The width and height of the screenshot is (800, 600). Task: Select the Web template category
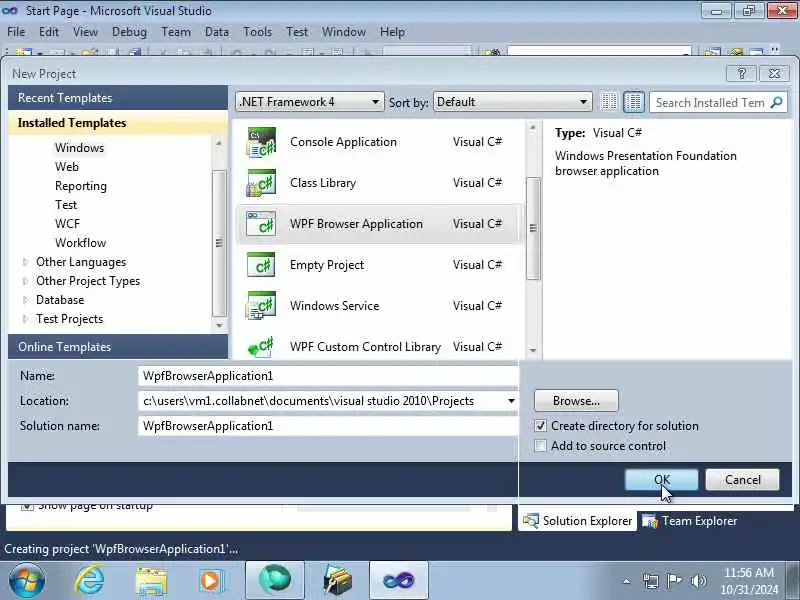pyautogui.click(x=67, y=167)
